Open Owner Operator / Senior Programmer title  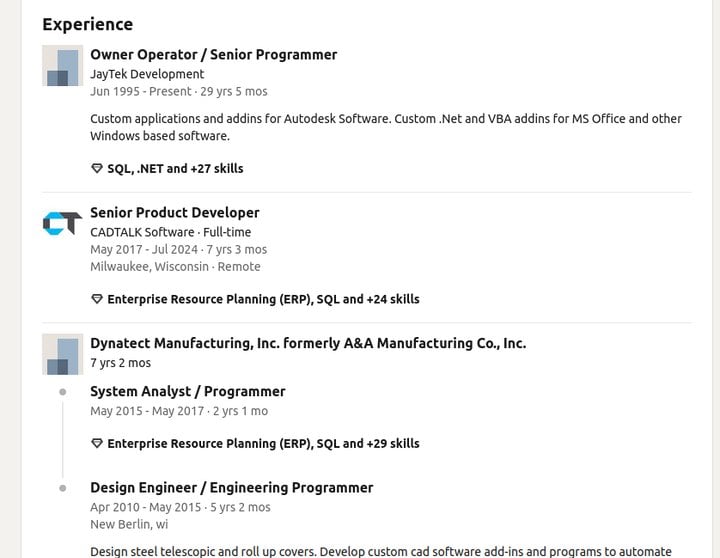tap(214, 55)
